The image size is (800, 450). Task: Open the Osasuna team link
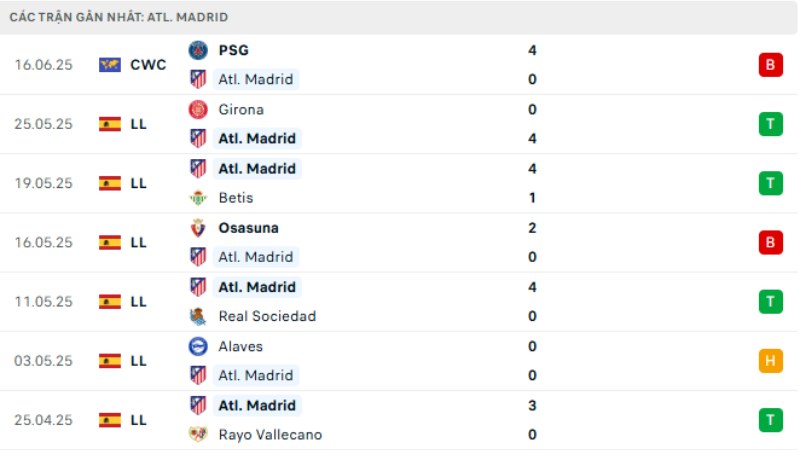click(248, 228)
